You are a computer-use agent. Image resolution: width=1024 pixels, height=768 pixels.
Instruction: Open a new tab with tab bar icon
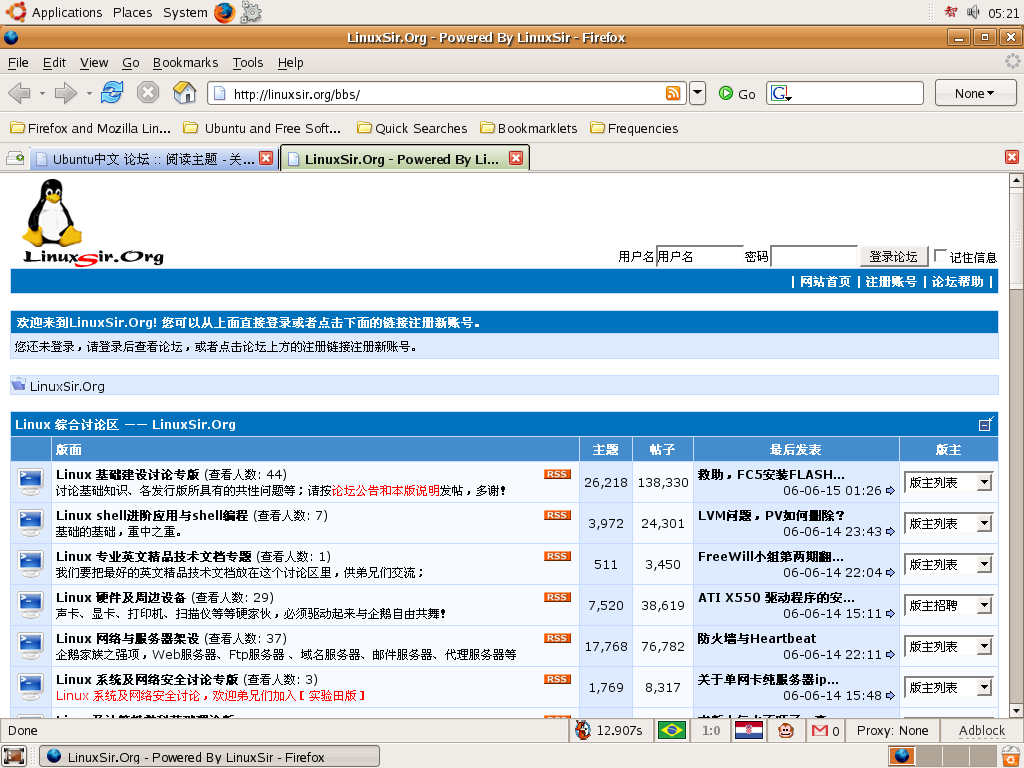point(14,158)
